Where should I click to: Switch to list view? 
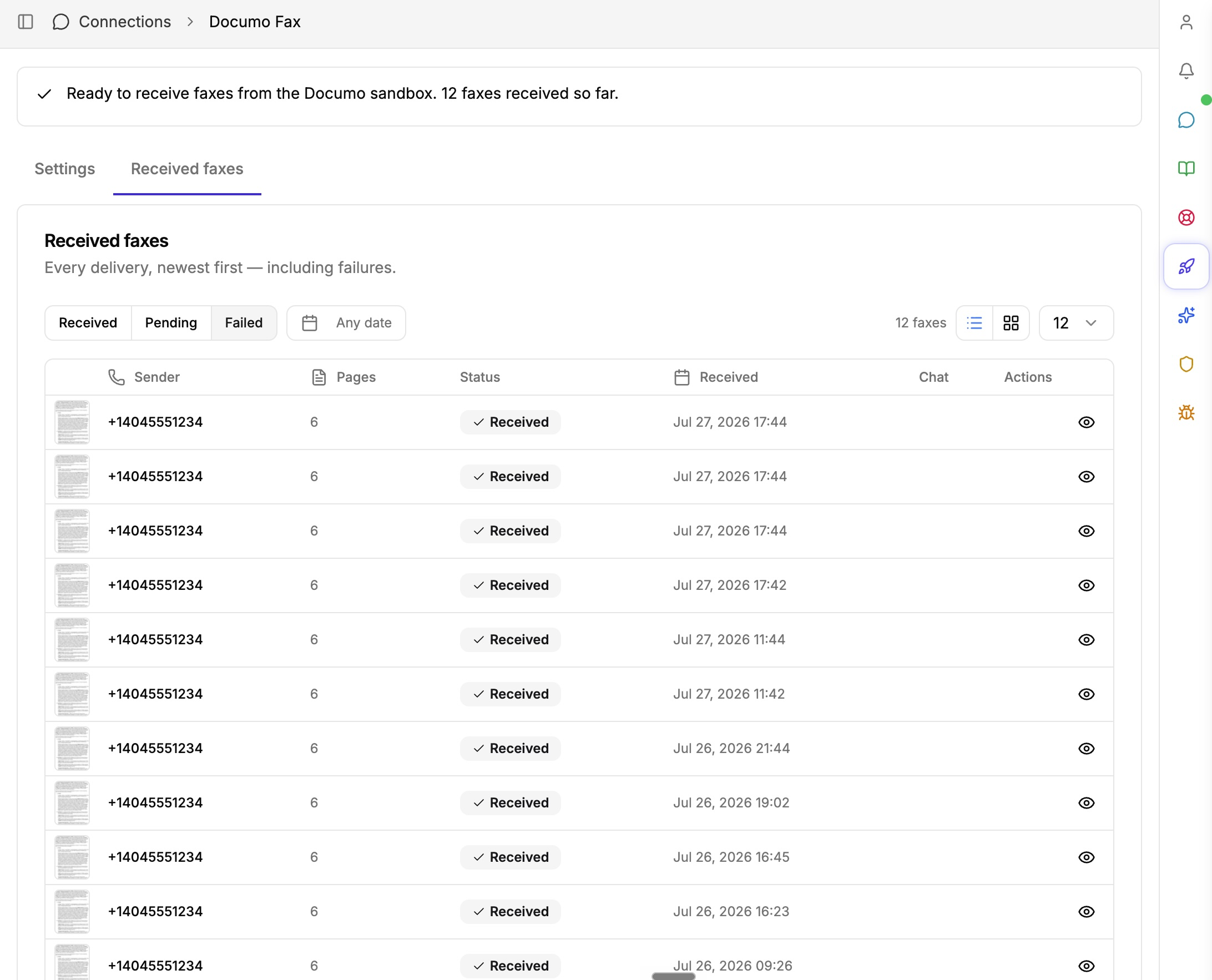click(x=974, y=323)
